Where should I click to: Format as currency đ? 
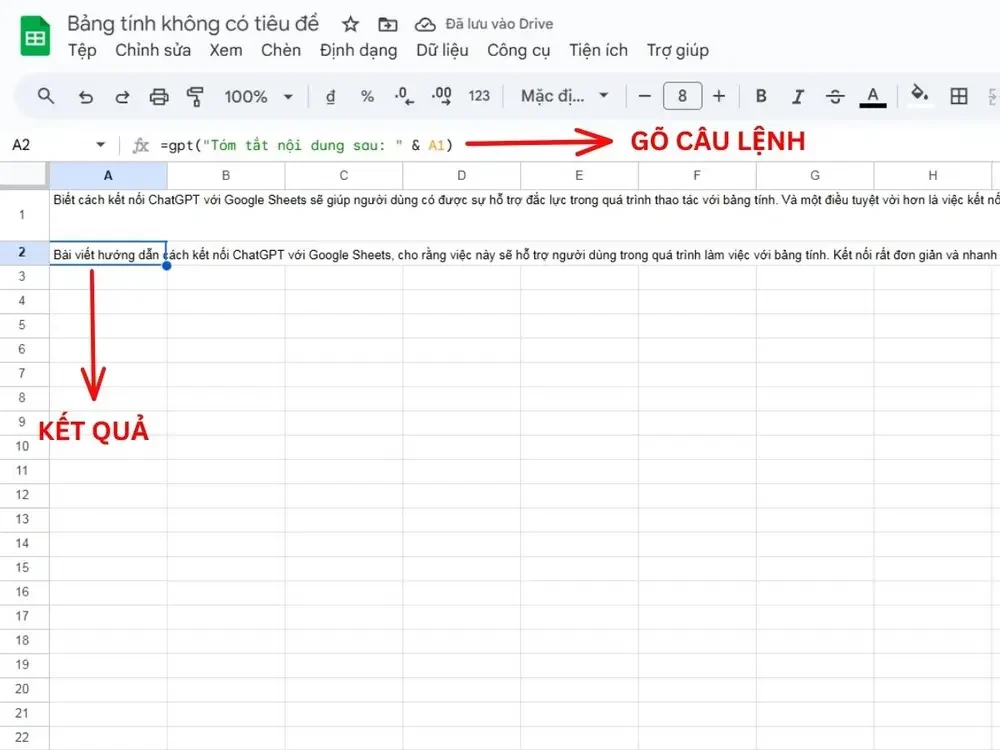pyautogui.click(x=330, y=96)
